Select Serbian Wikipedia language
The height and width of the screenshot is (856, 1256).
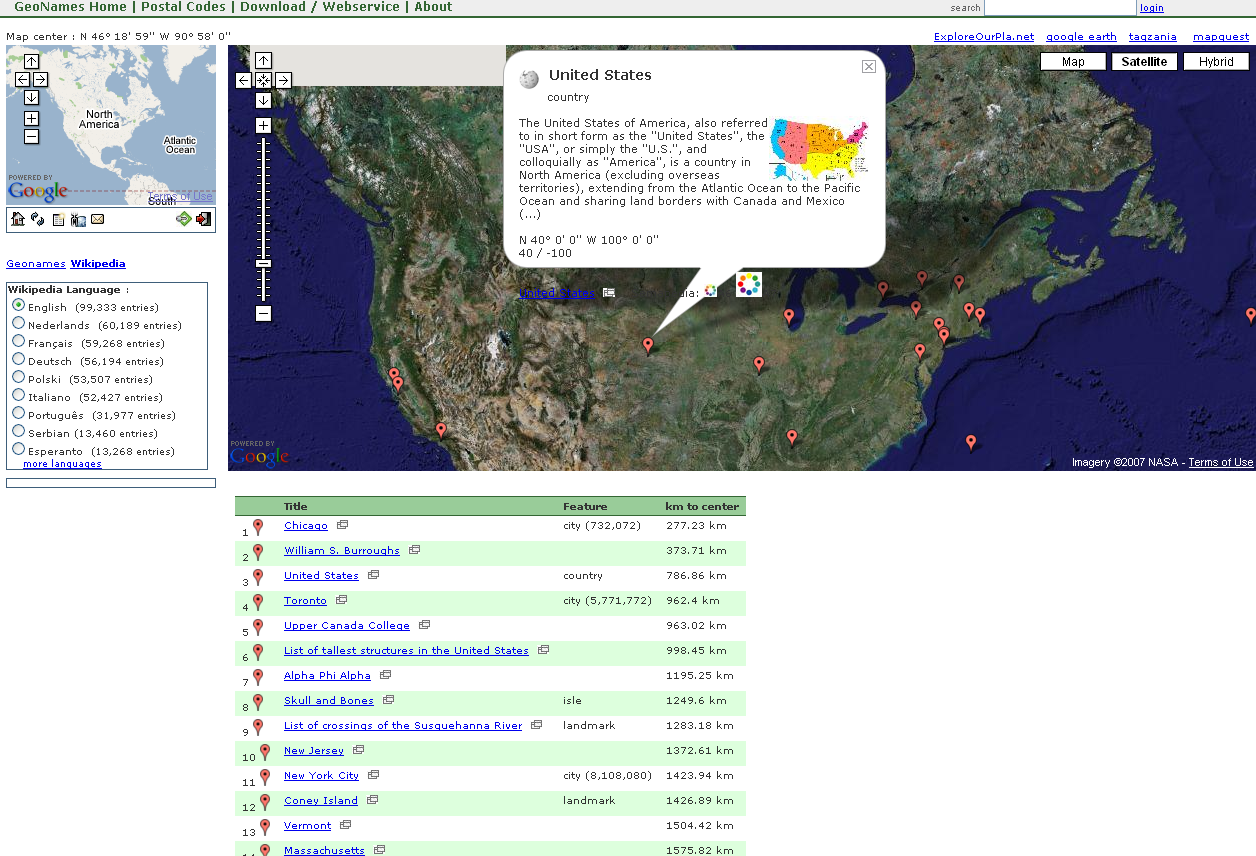tap(18, 431)
